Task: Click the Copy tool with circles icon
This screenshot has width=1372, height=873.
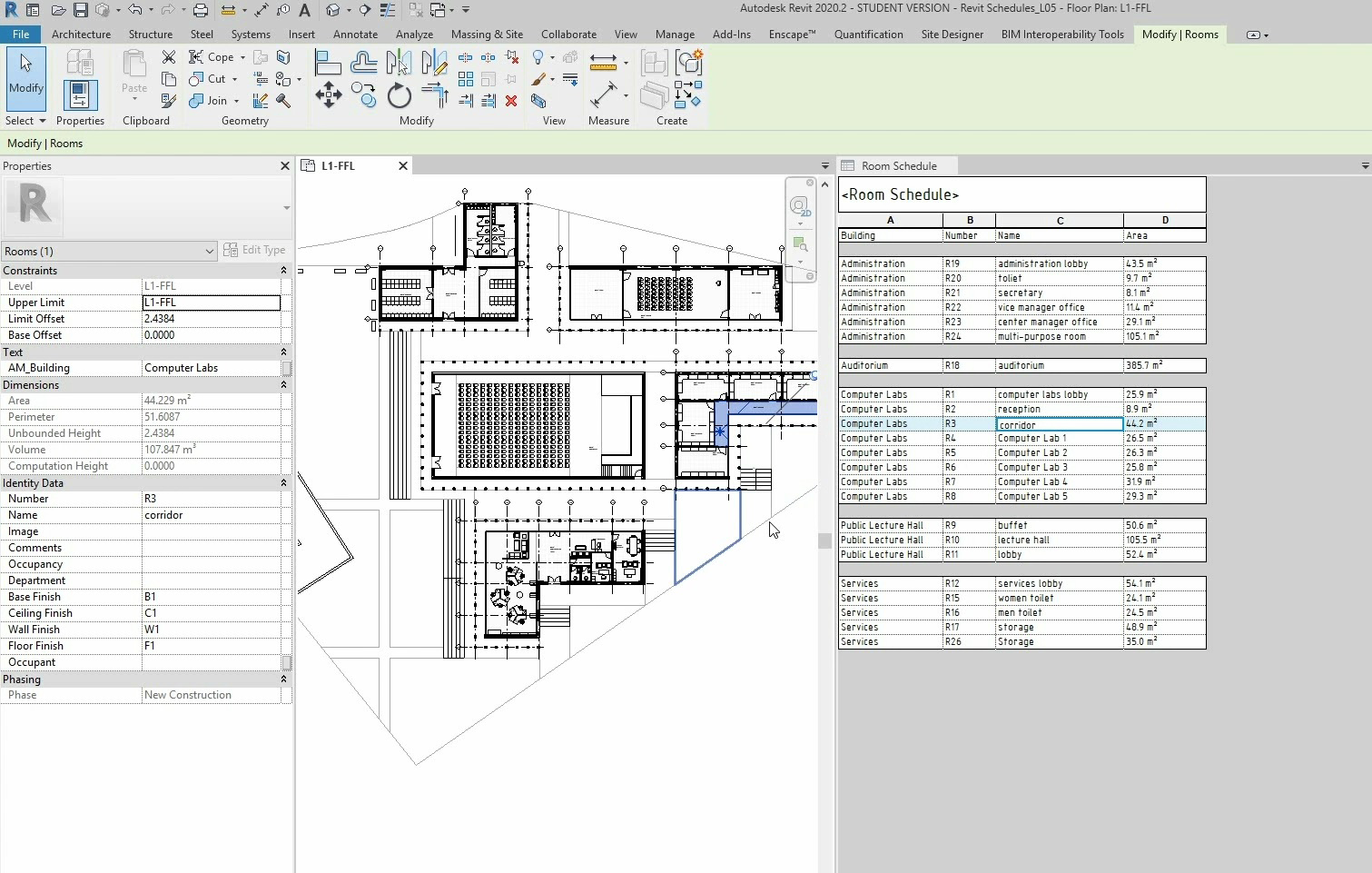Action: coord(364,95)
